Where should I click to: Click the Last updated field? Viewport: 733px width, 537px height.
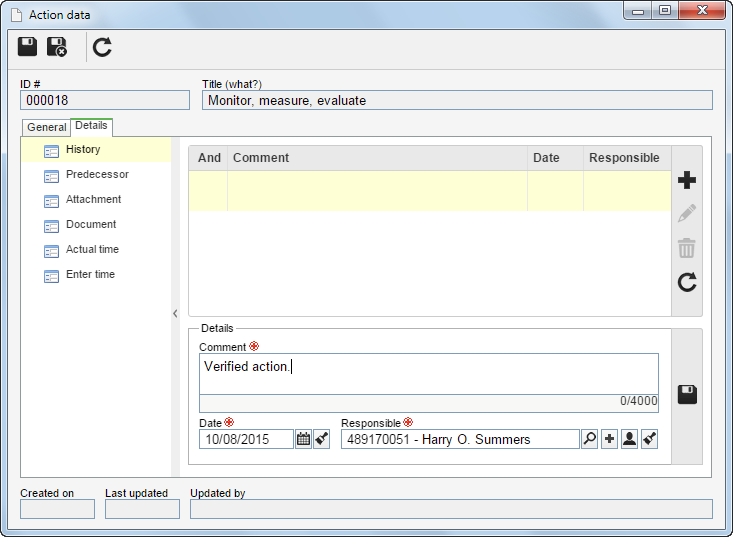pos(143,509)
